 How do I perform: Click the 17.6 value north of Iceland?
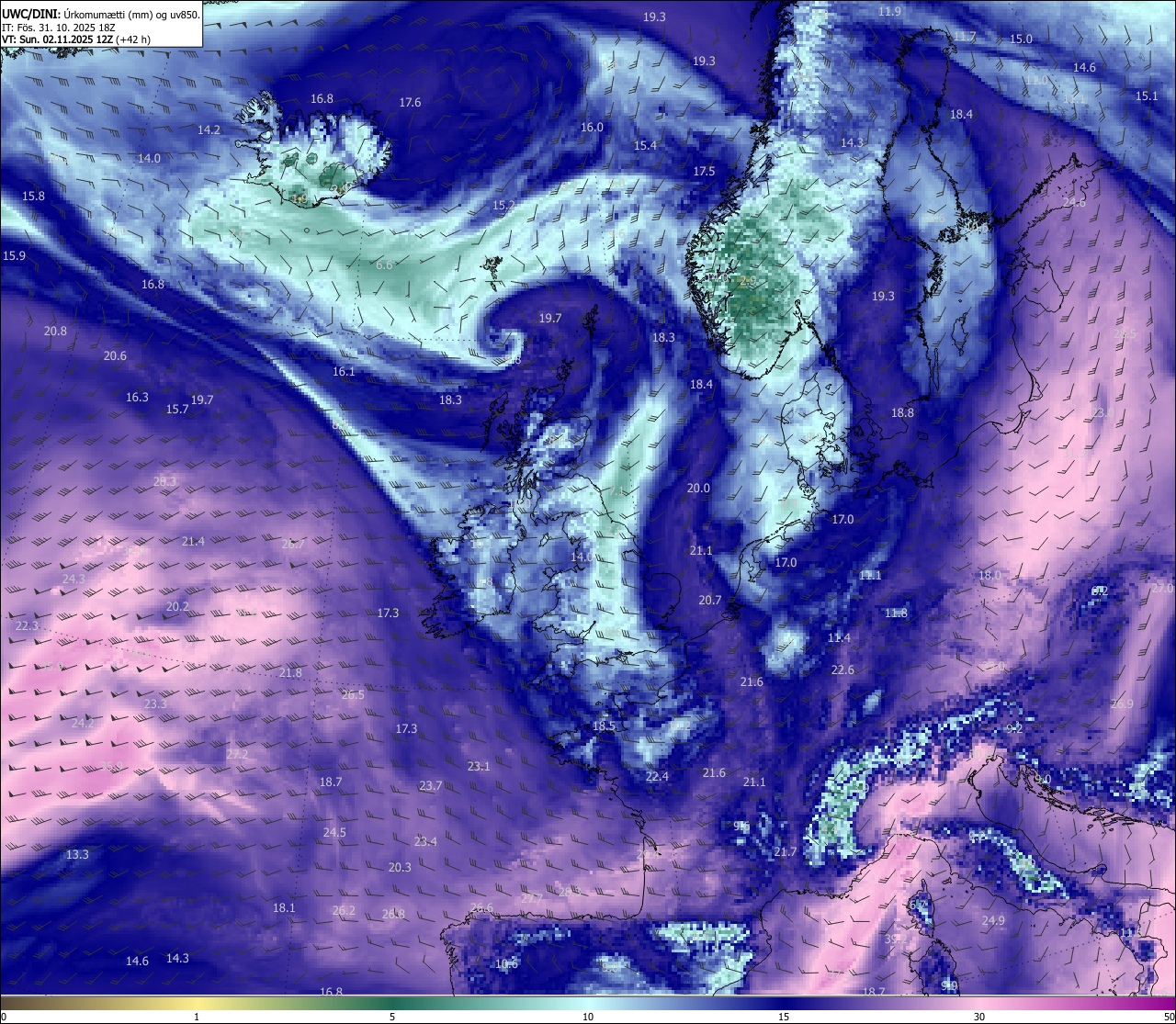pos(410,102)
